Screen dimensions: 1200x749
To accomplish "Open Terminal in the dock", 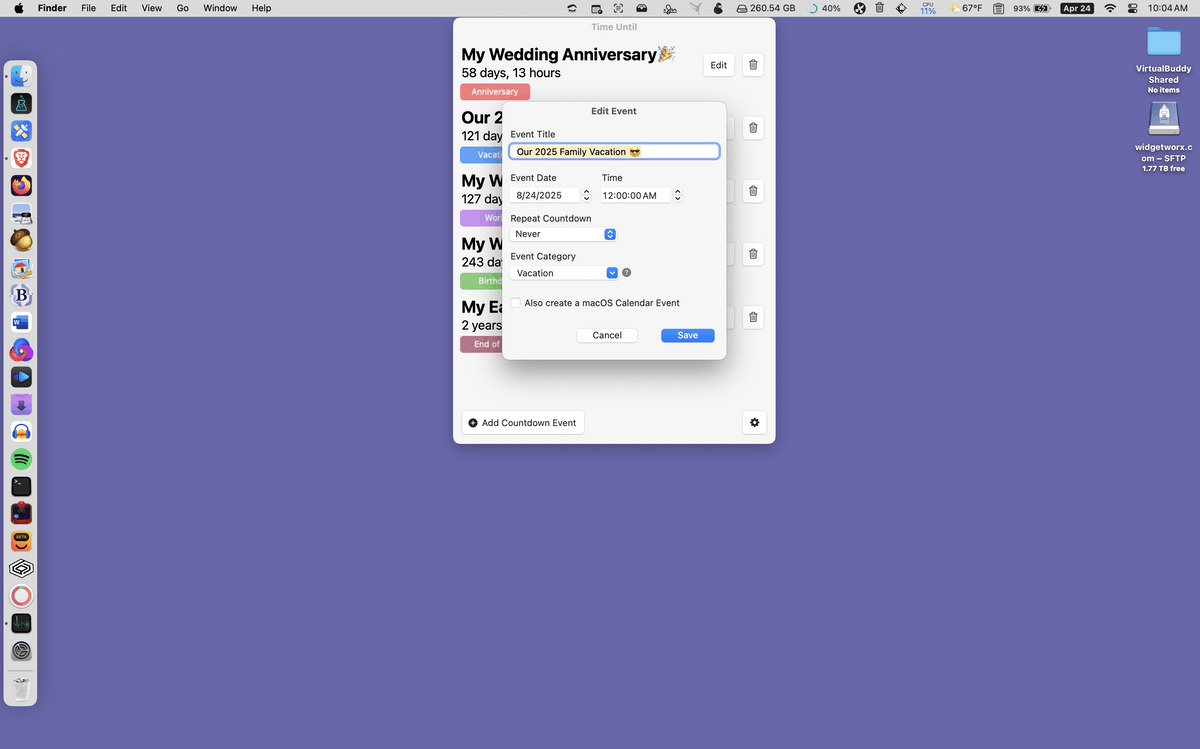I will pyautogui.click(x=21, y=486).
